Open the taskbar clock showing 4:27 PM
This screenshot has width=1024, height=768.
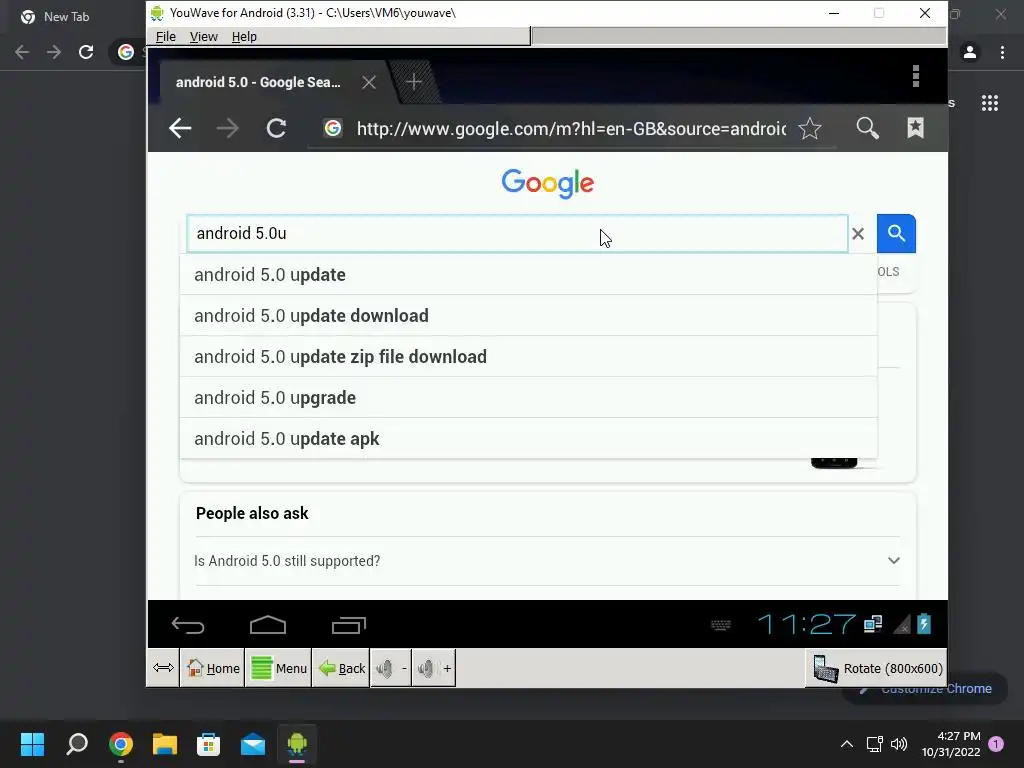(951, 744)
